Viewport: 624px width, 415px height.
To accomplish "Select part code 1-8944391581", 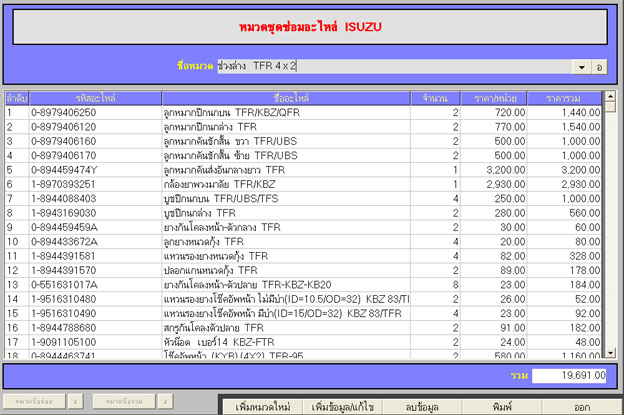I will (x=64, y=256).
